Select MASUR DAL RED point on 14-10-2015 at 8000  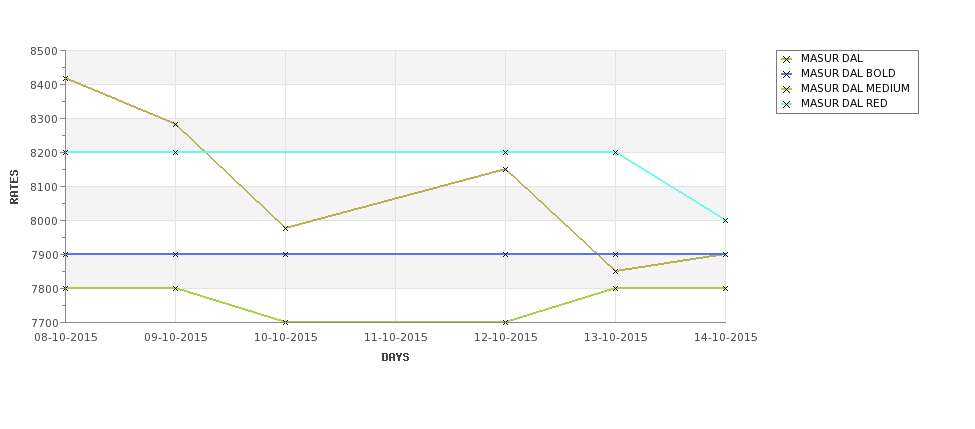[x=725, y=220]
